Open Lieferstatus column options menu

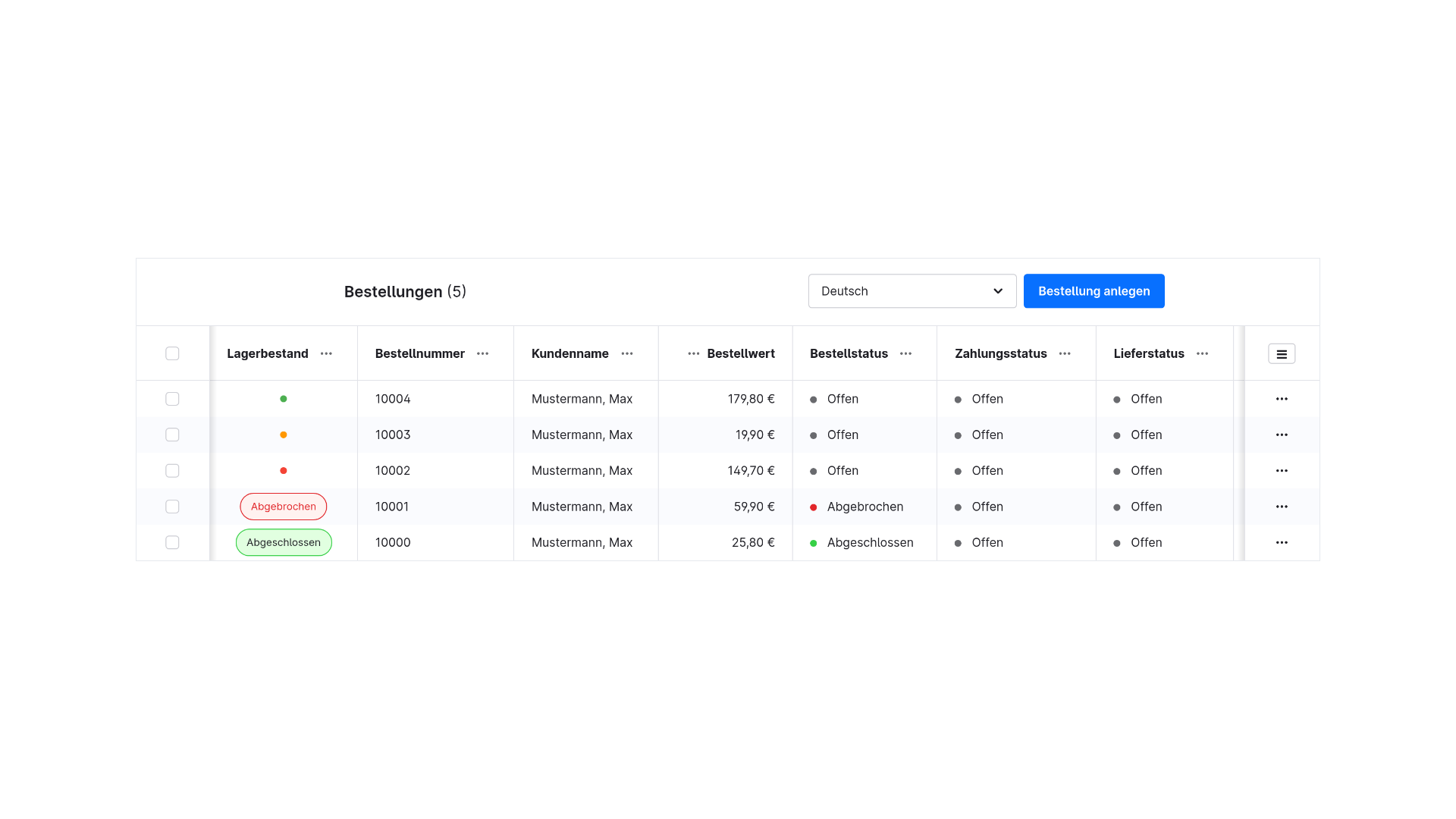pos(1202,353)
